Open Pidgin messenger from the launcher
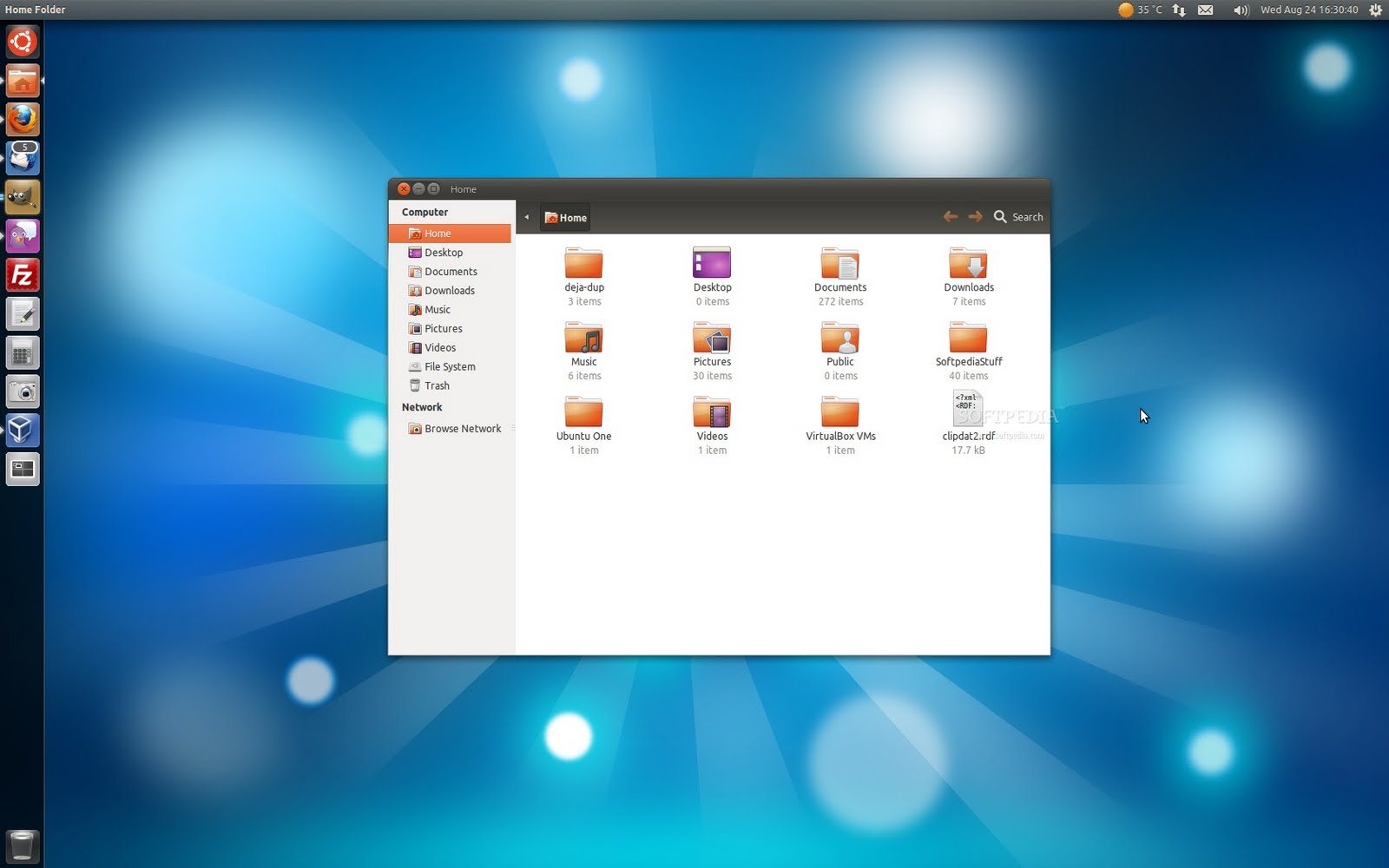 click(22, 235)
